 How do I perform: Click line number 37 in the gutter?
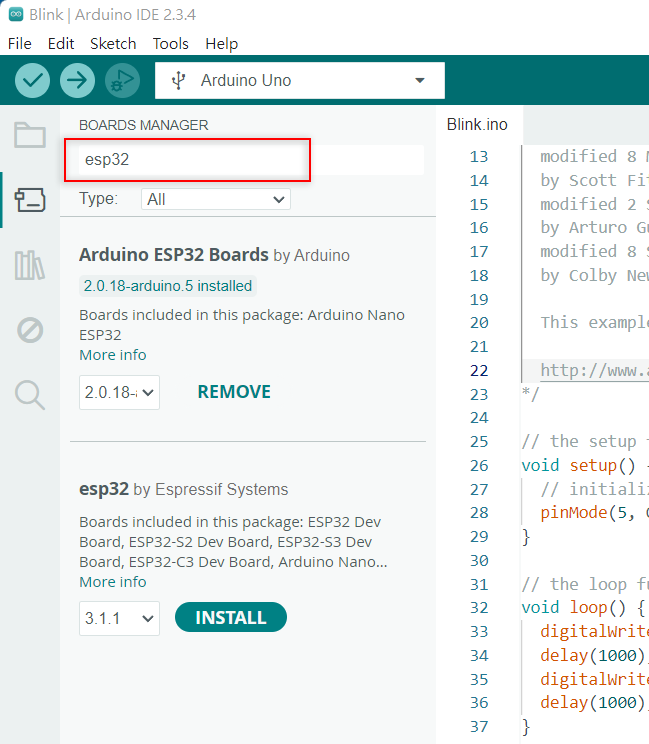(x=479, y=726)
